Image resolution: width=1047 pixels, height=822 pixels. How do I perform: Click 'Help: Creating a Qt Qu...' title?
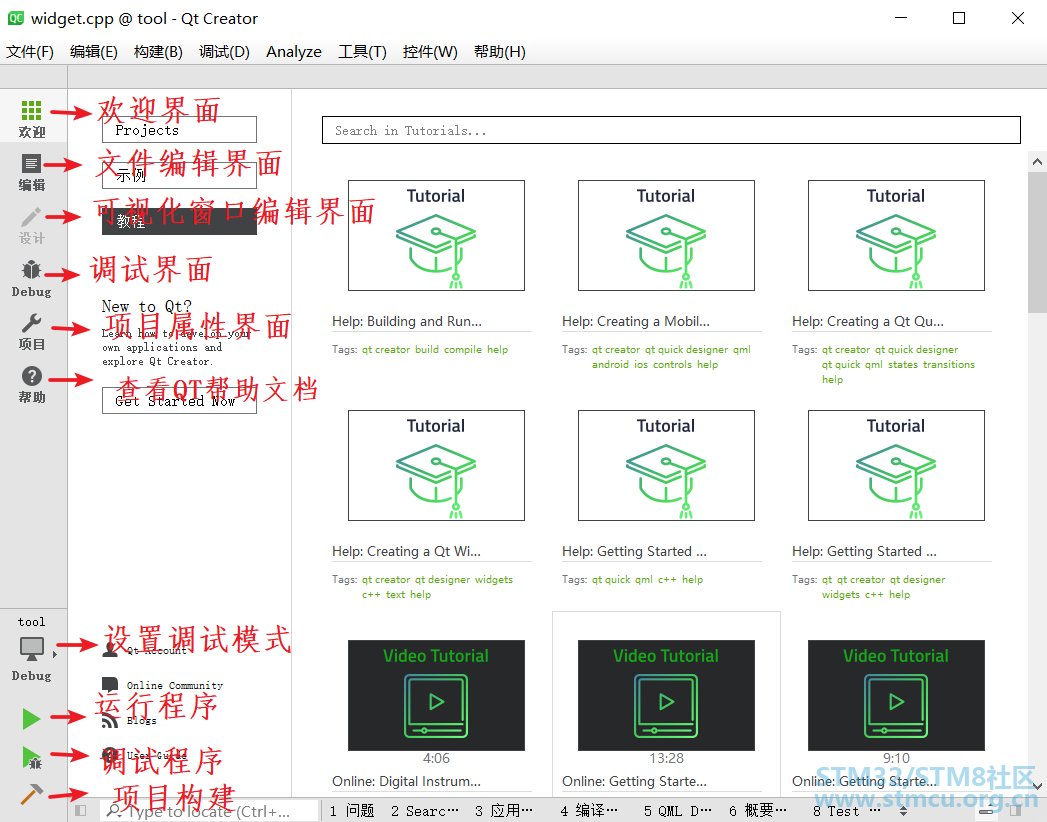867,321
